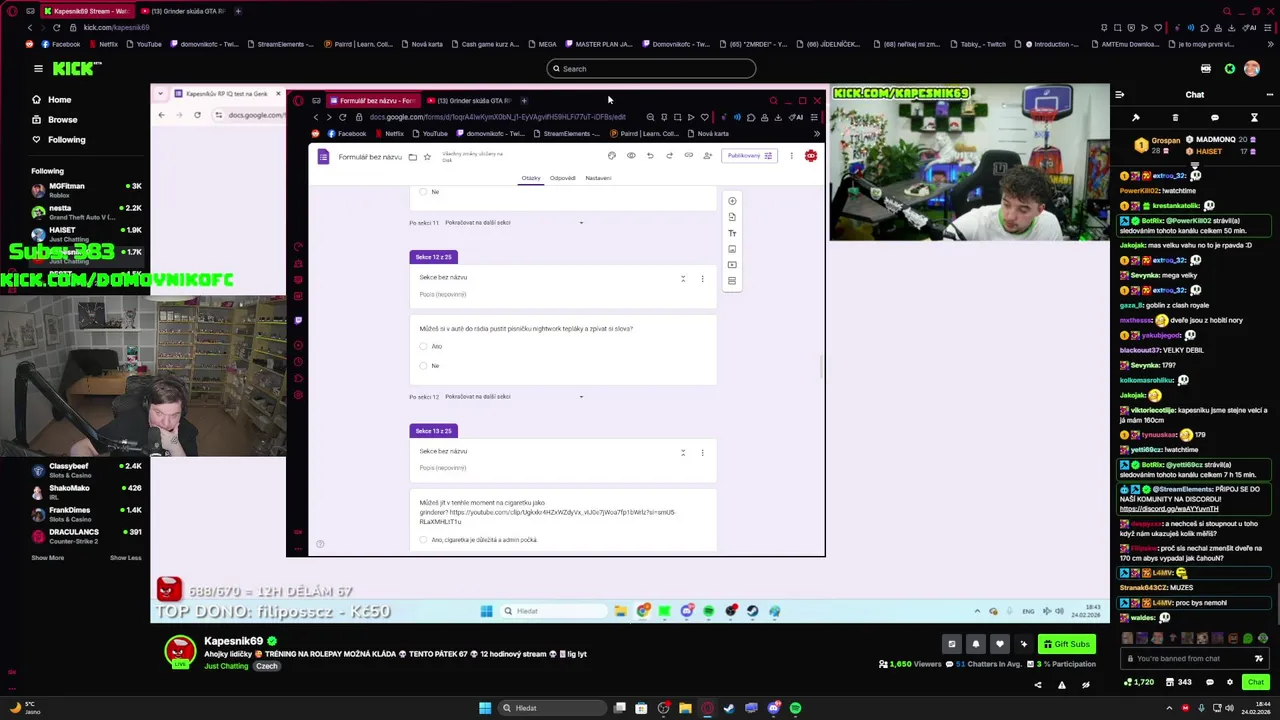Add collaborators to the form

point(707,156)
